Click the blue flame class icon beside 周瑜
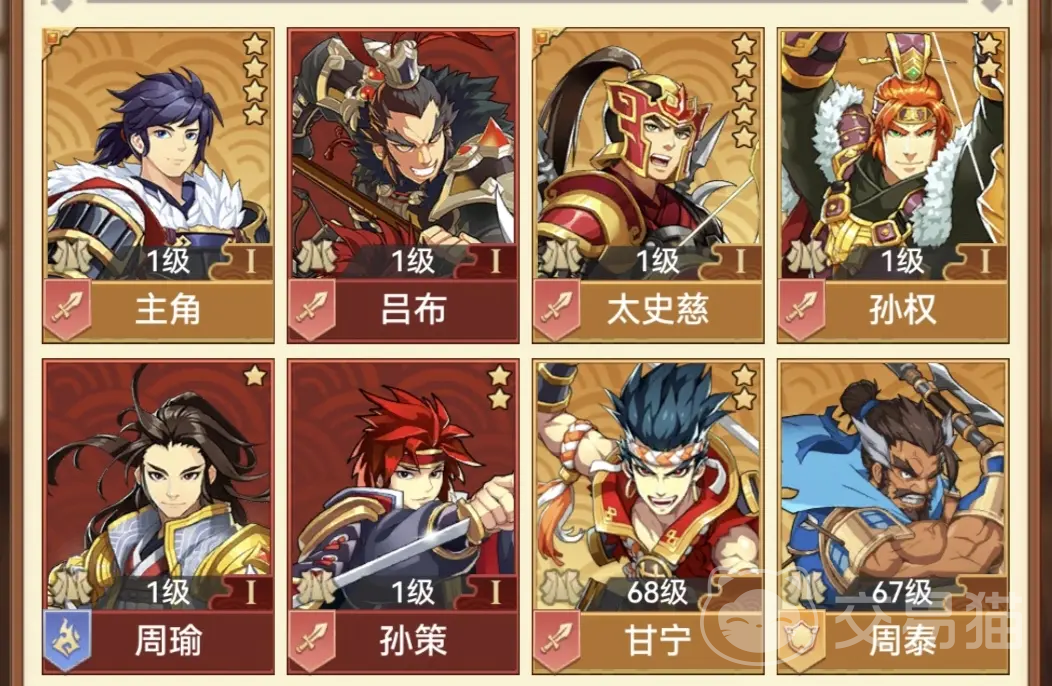 (67, 640)
